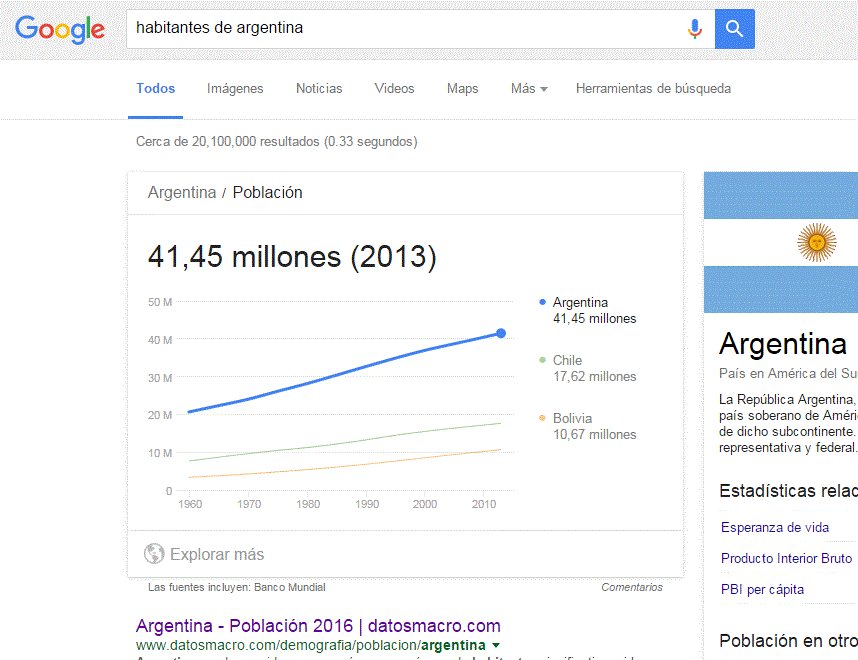Open the Maps tab

coord(462,89)
